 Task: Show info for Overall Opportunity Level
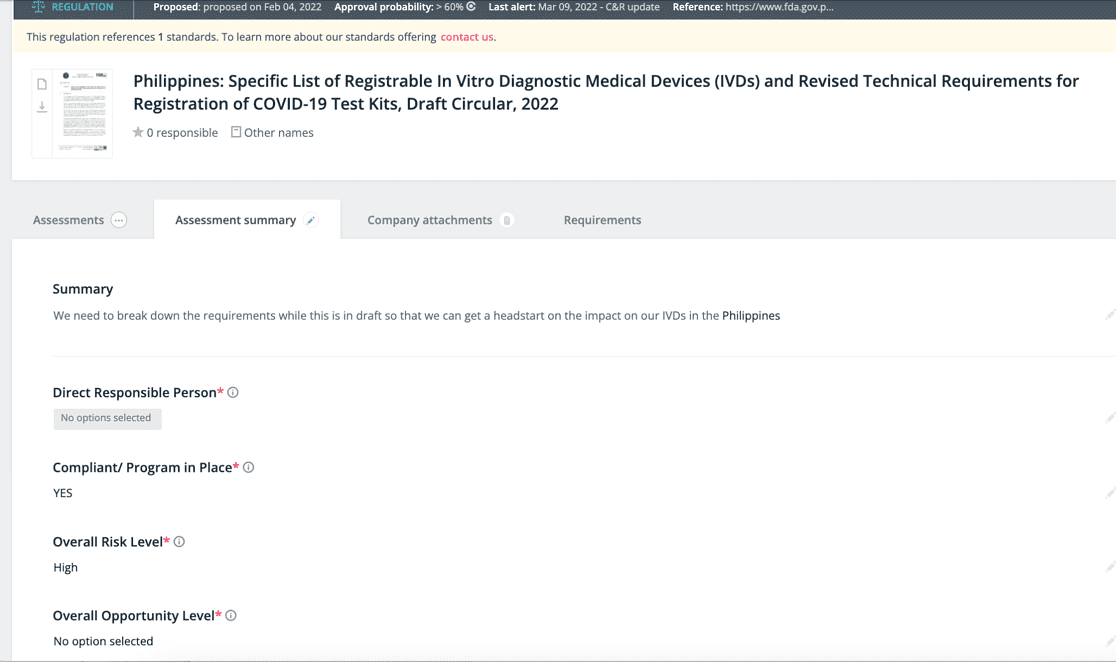[x=231, y=616]
